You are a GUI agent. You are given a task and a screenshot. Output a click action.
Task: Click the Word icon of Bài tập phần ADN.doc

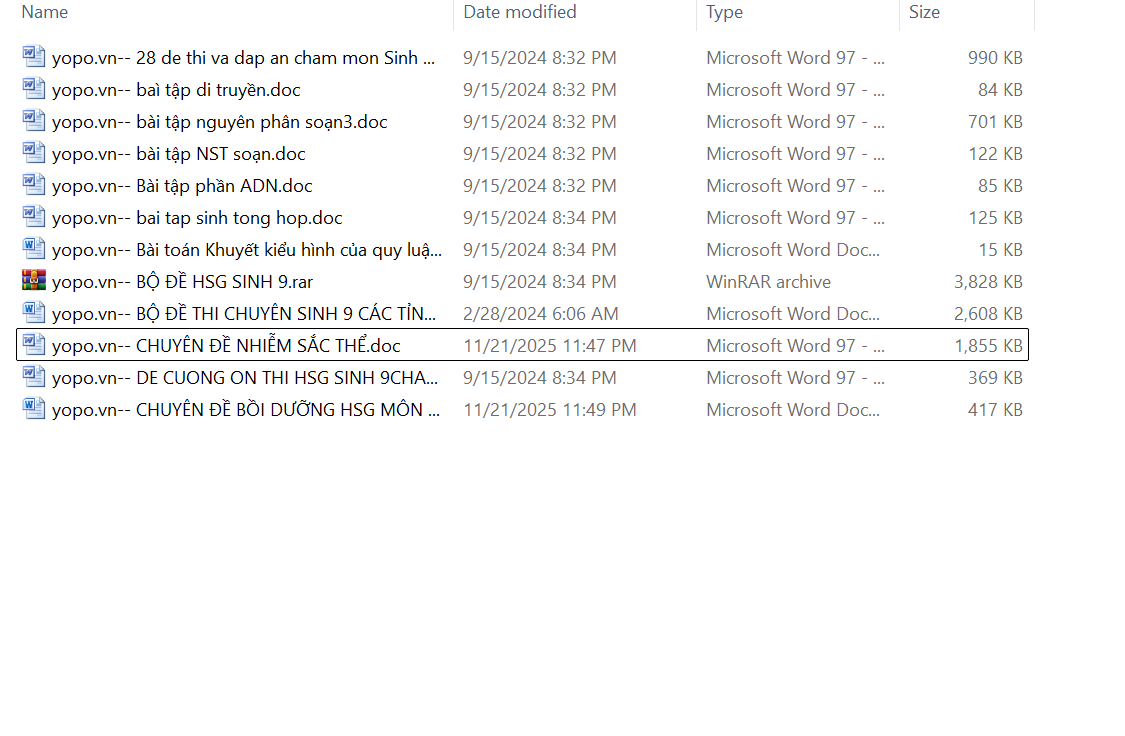coord(34,185)
